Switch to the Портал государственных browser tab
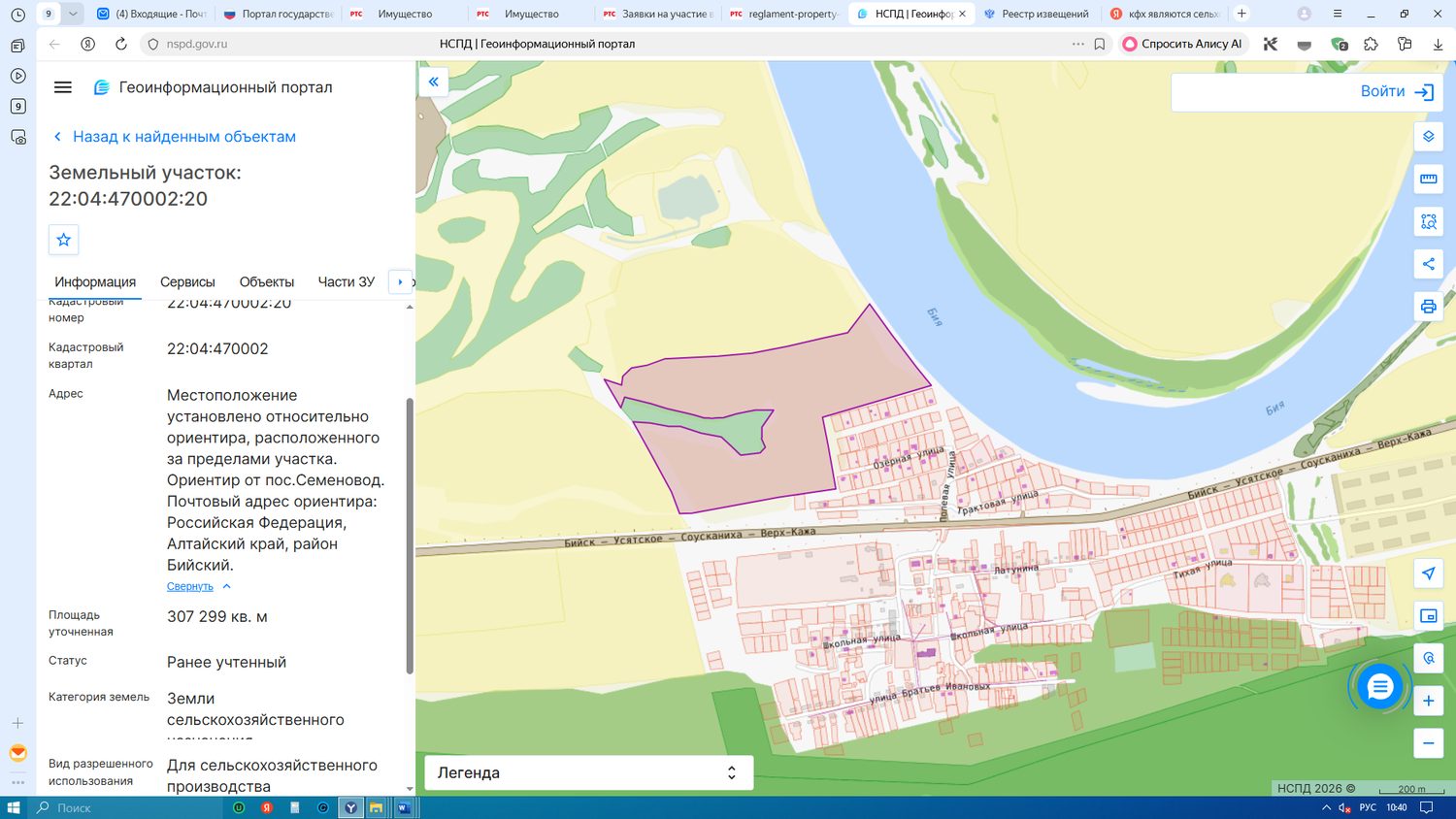This screenshot has height=819, width=1456. 279,14
